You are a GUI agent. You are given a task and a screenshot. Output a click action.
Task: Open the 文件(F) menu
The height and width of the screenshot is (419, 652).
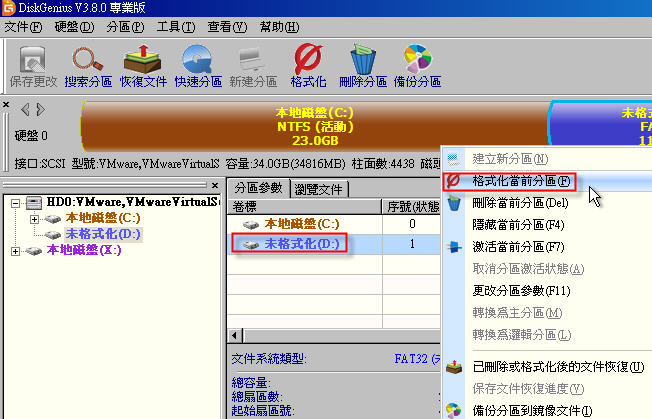(23, 27)
